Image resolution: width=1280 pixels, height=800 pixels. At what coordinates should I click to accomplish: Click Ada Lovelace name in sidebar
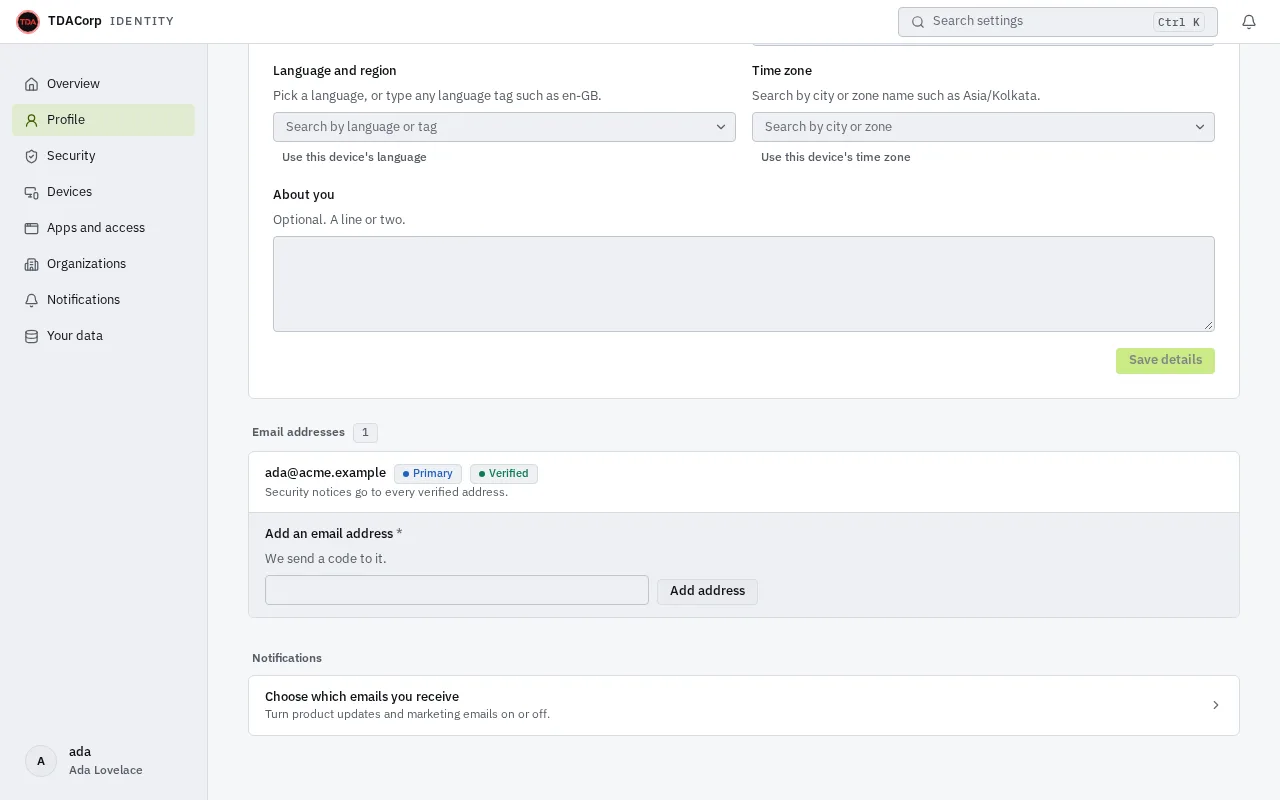click(x=106, y=770)
